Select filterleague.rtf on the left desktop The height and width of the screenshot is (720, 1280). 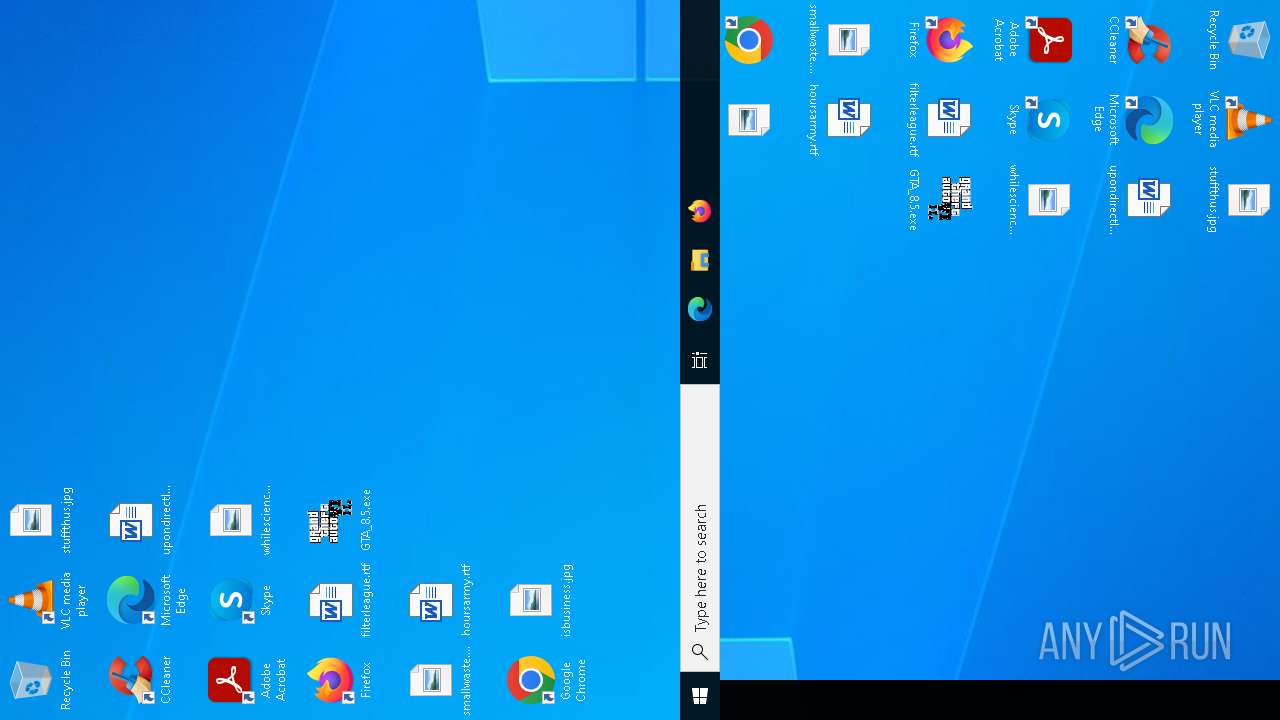(340, 600)
